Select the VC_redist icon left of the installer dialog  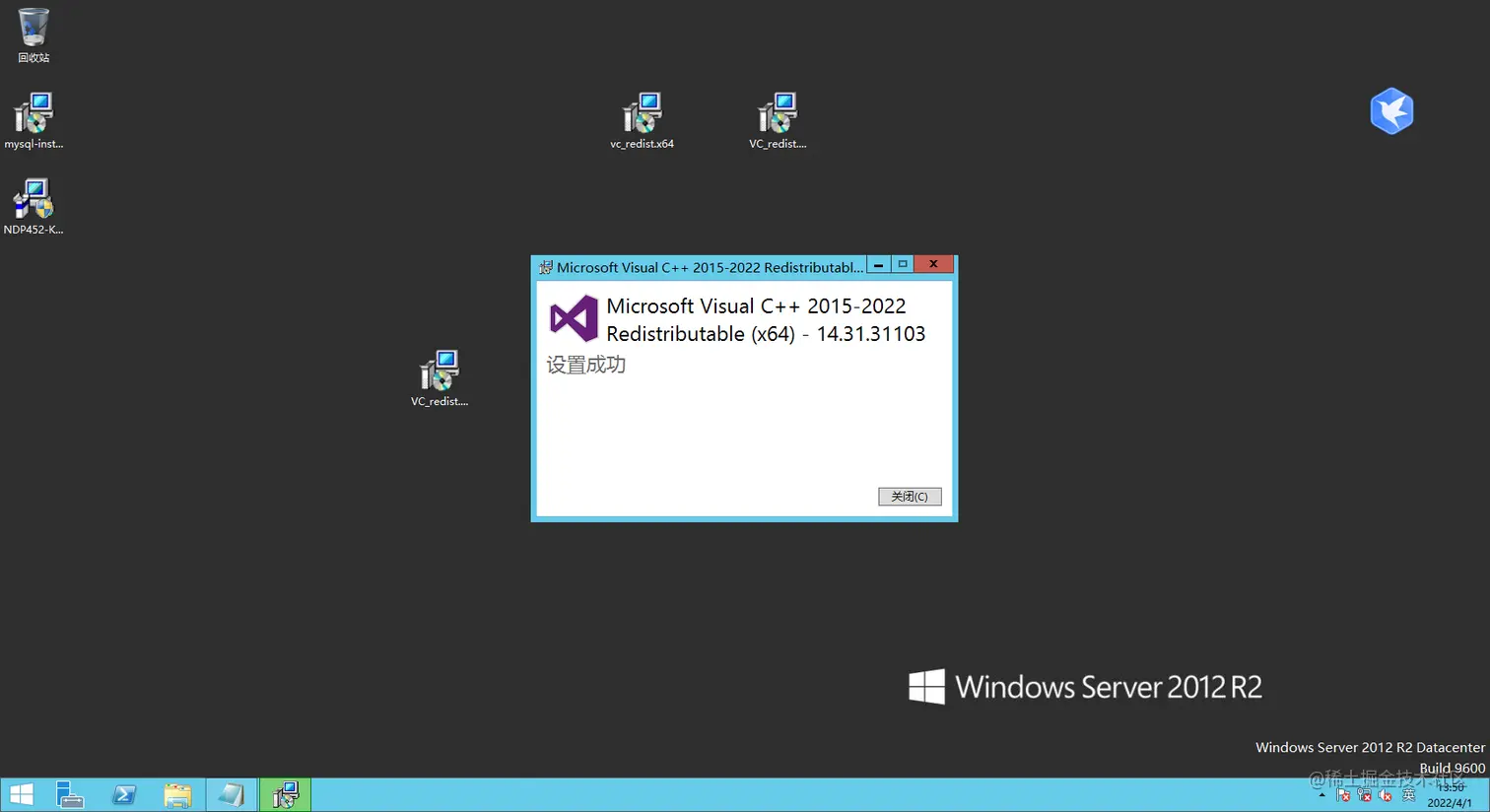[x=440, y=379]
